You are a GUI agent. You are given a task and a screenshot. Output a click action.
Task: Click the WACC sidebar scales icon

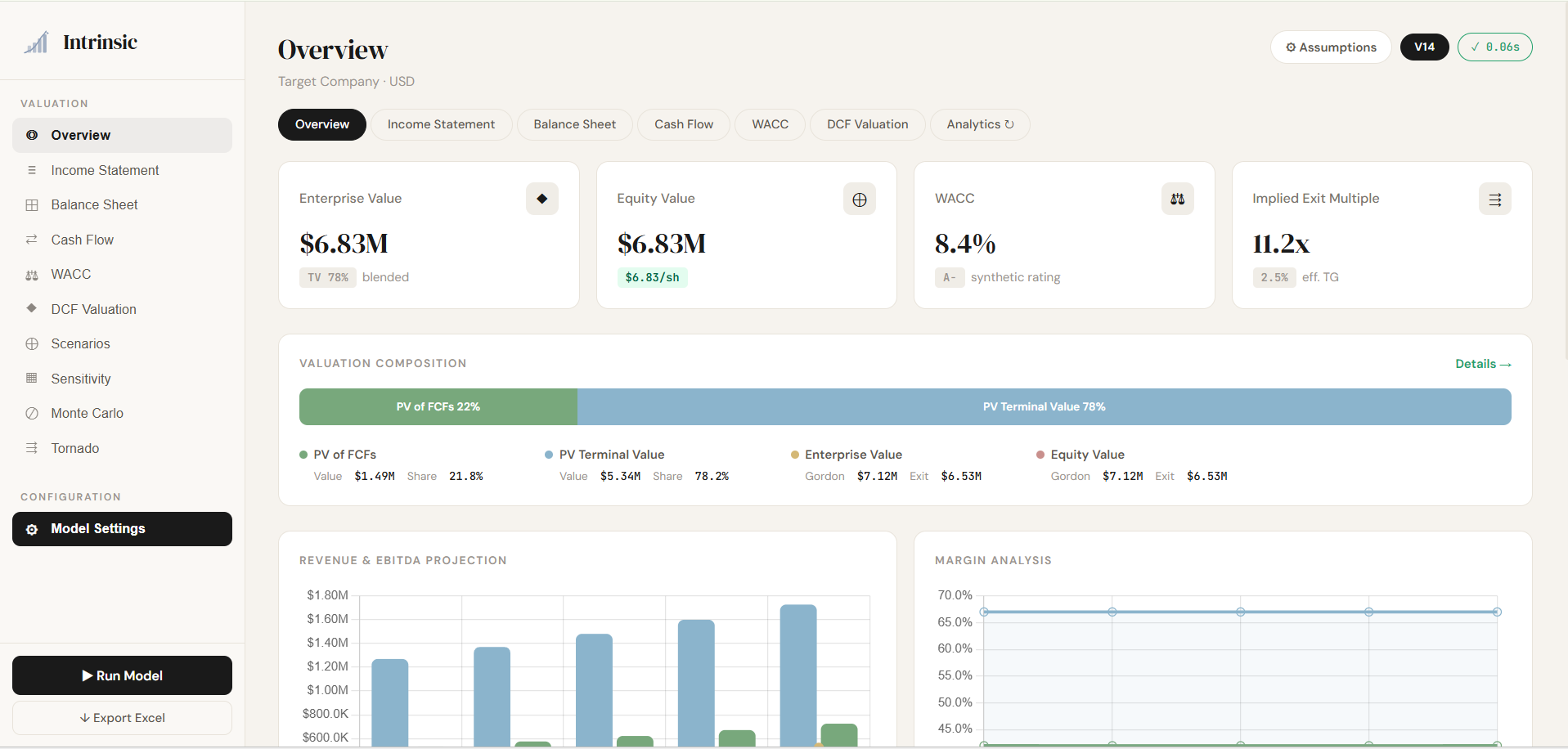(x=32, y=275)
